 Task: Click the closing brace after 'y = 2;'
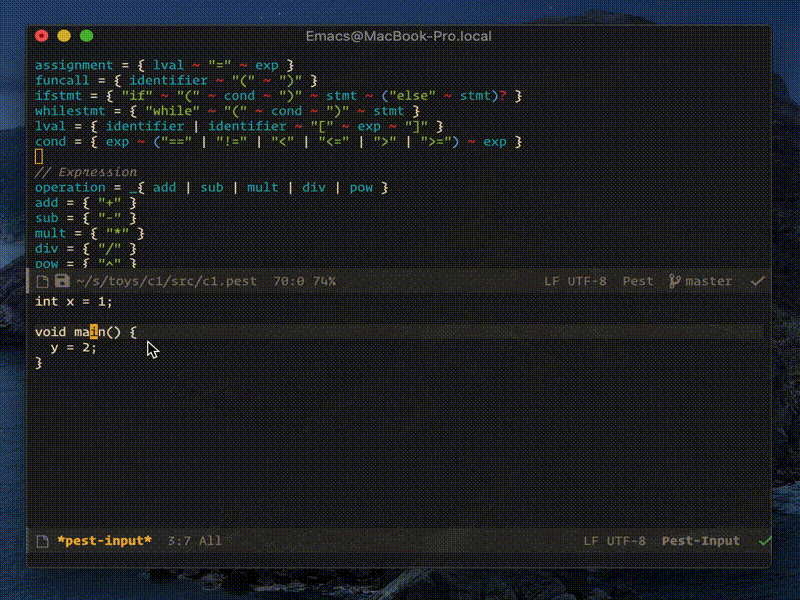click(39, 363)
